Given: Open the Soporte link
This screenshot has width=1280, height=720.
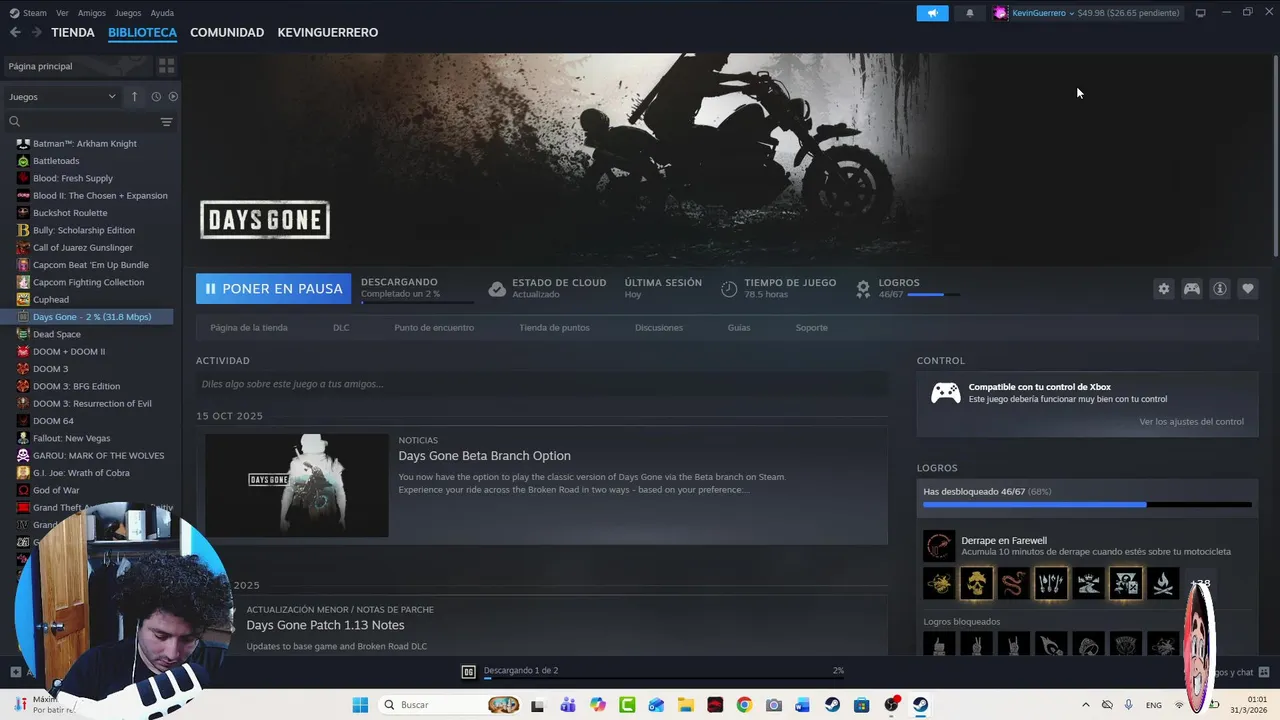Looking at the screenshot, I should click(x=811, y=328).
